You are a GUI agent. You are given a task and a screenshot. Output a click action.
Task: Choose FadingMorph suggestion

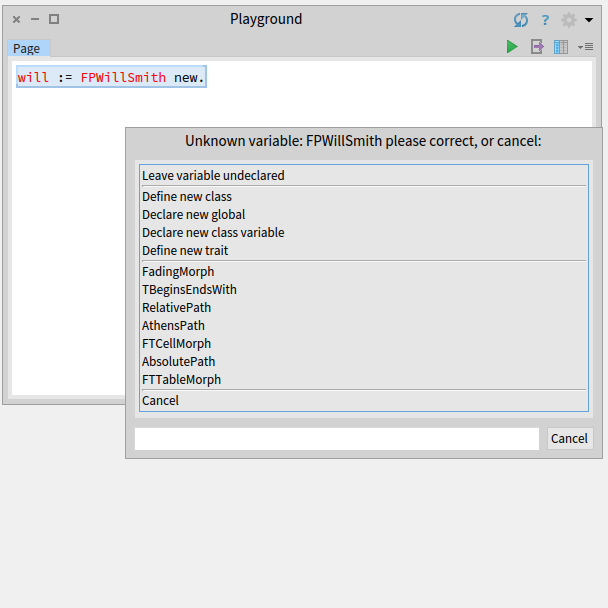pyautogui.click(x=364, y=271)
